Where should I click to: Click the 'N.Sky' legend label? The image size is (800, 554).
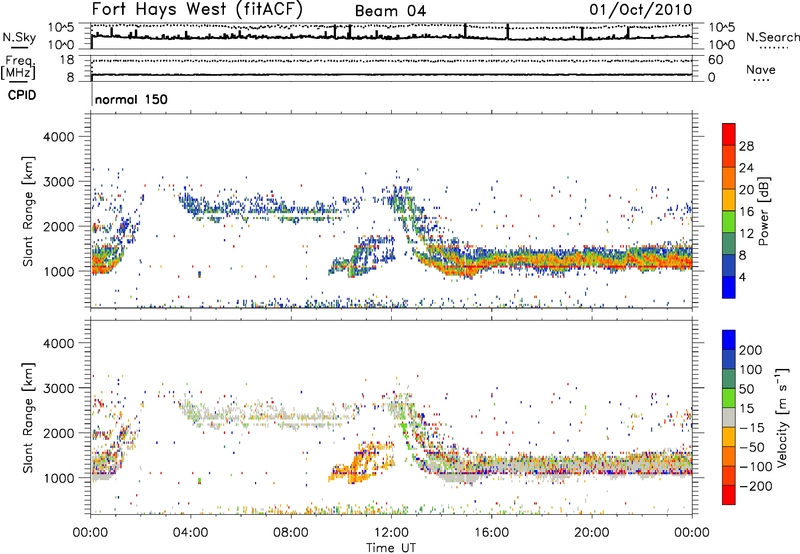19,37
